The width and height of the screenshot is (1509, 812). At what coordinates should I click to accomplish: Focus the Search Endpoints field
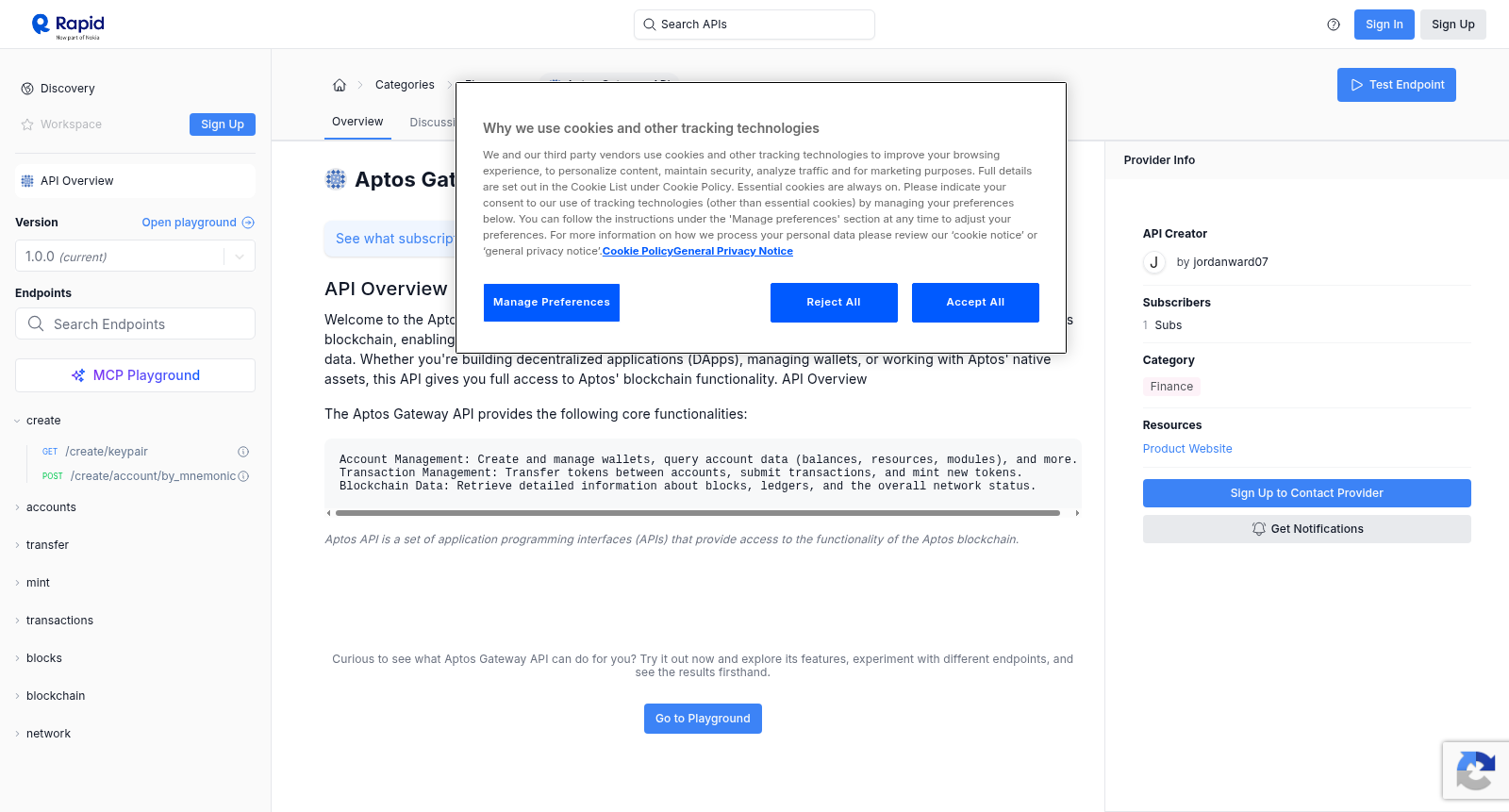click(x=135, y=324)
